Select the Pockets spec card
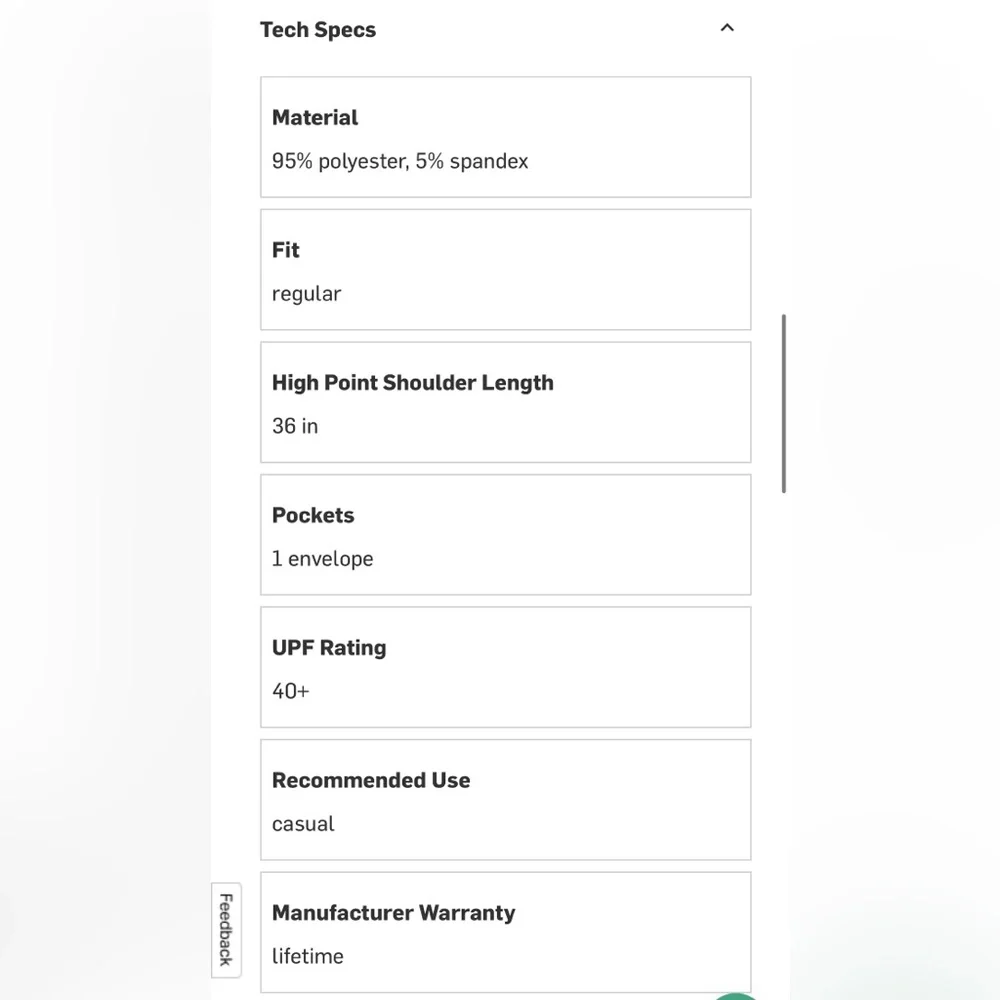The height and width of the screenshot is (1000, 1000). 506,534
